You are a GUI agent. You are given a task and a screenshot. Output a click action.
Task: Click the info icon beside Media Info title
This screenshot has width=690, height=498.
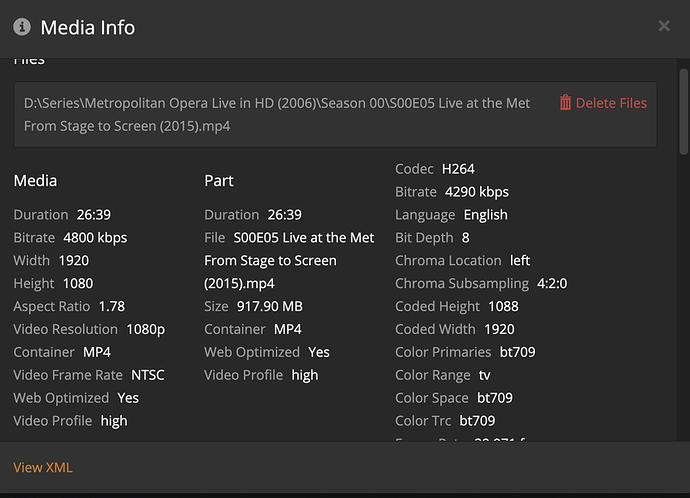[22, 27]
